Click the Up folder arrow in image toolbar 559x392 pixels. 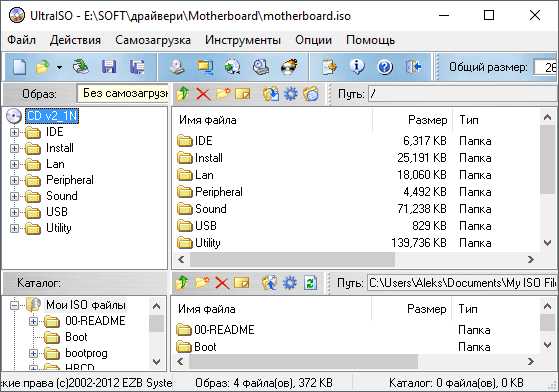tap(183, 94)
